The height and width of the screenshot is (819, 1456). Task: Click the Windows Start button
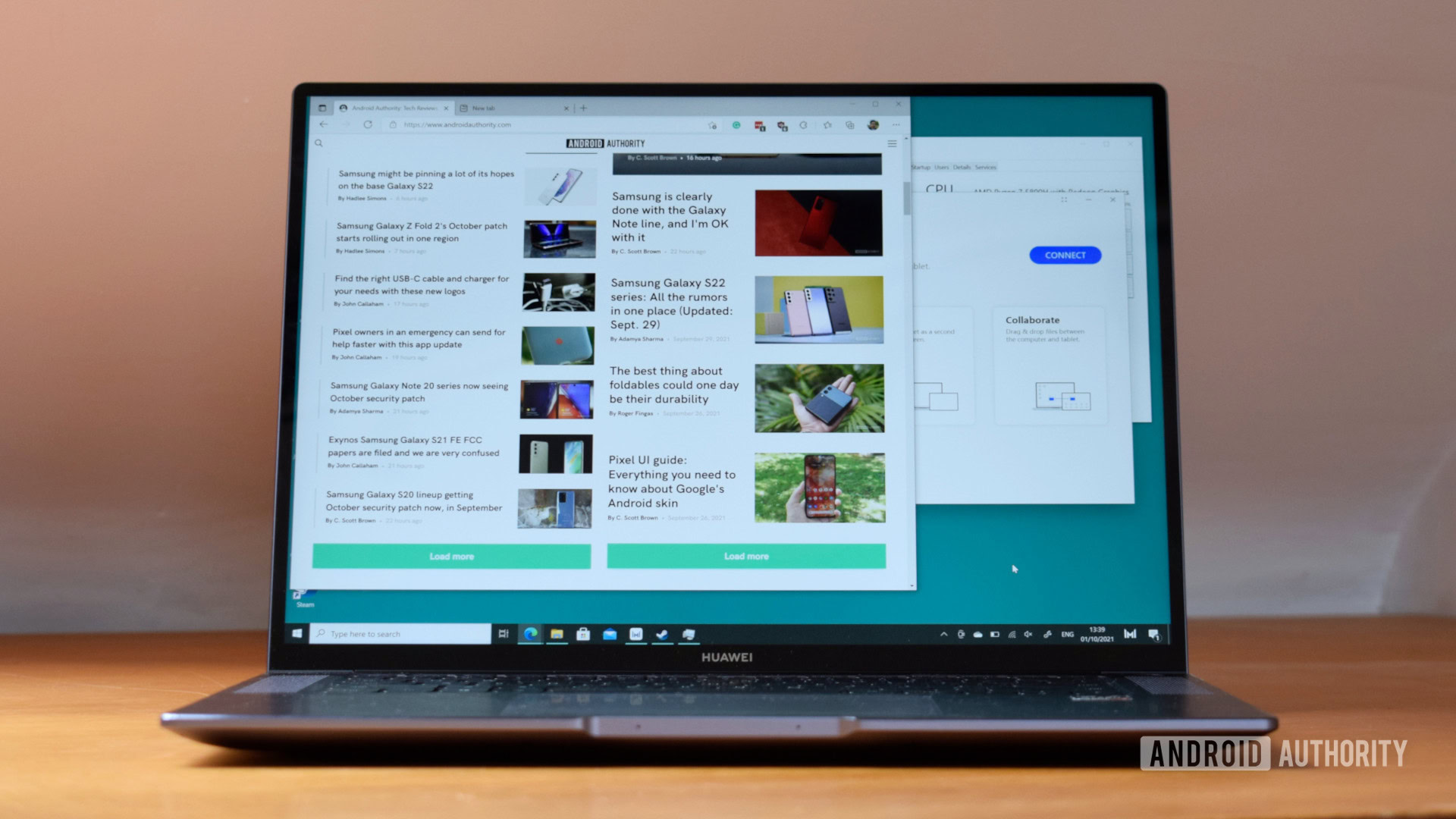[x=296, y=634]
